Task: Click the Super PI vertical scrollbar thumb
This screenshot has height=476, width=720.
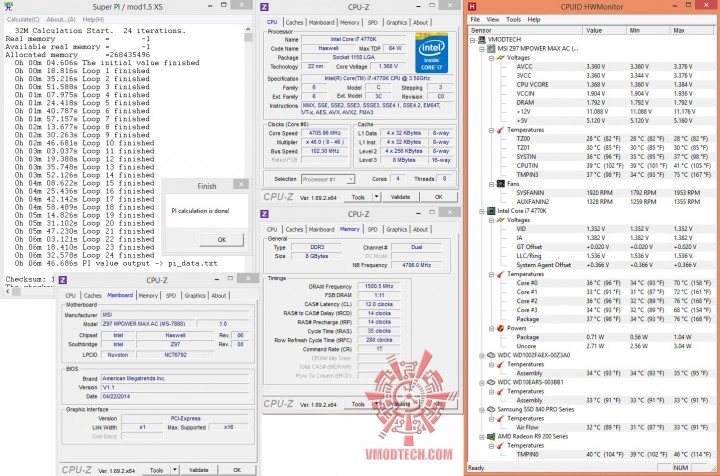Action: tap(248, 37)
